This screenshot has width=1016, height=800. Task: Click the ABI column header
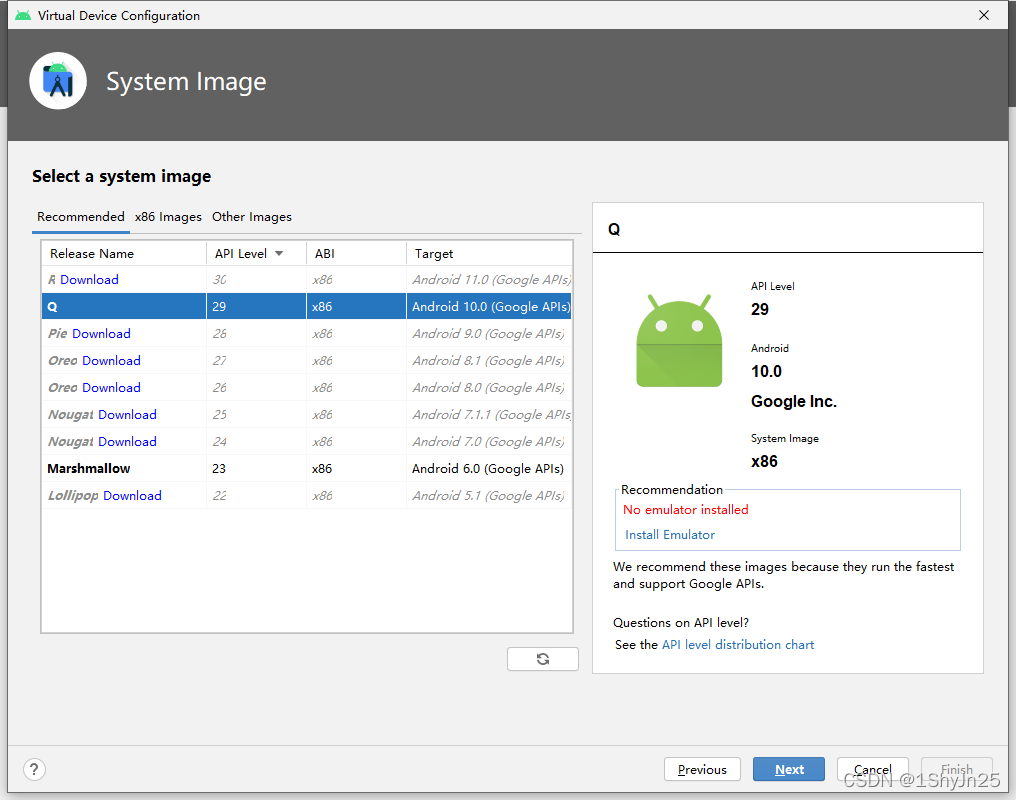(x=356, y=253)
